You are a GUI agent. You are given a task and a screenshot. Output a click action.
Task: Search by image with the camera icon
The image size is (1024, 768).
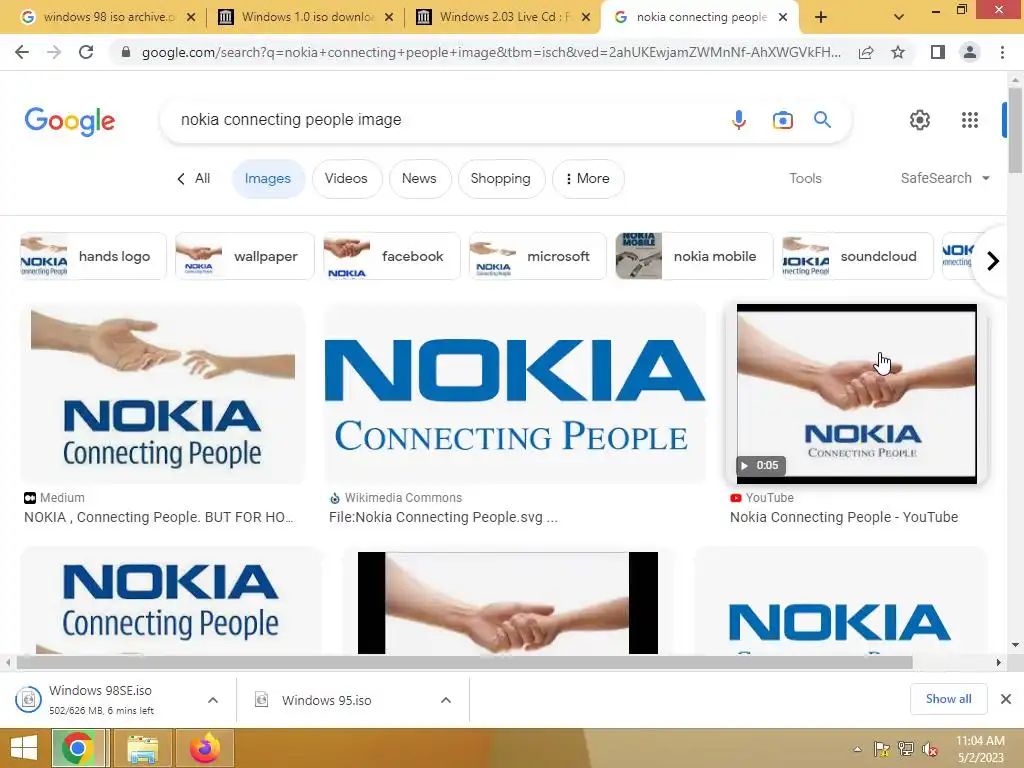[782, 120]
